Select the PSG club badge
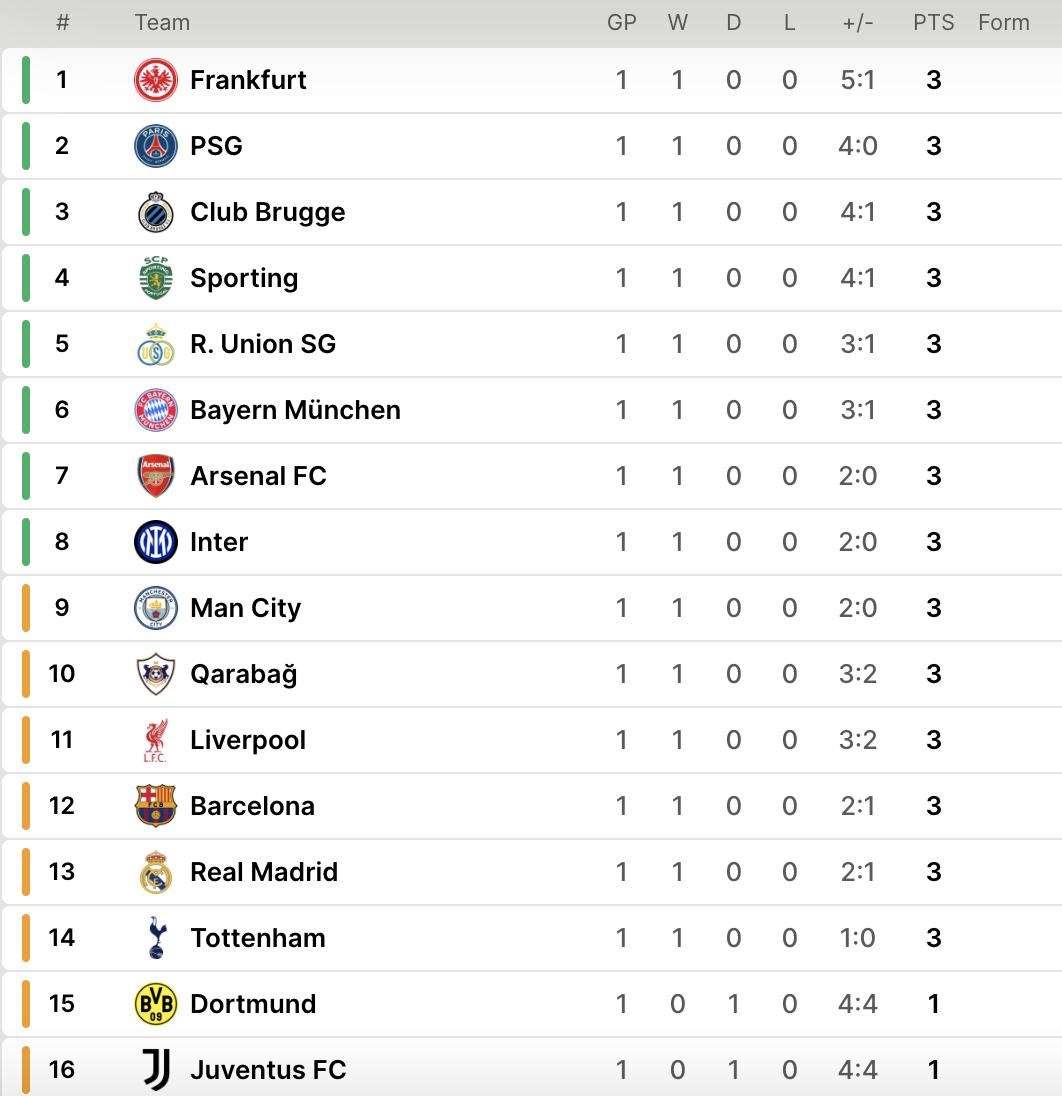Image resolution: width=1062 pixels, height=1096 pixels. click(155, 146)
